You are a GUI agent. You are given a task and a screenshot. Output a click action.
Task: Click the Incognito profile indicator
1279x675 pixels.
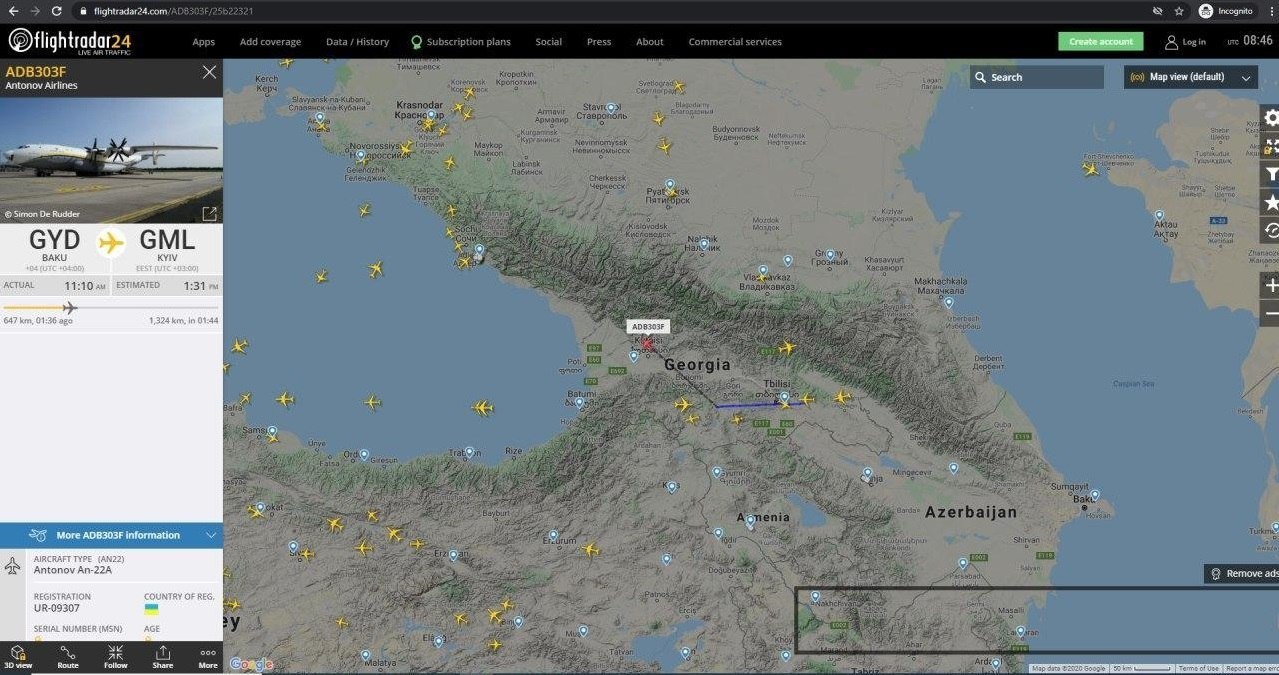[x=1225, y=10]
